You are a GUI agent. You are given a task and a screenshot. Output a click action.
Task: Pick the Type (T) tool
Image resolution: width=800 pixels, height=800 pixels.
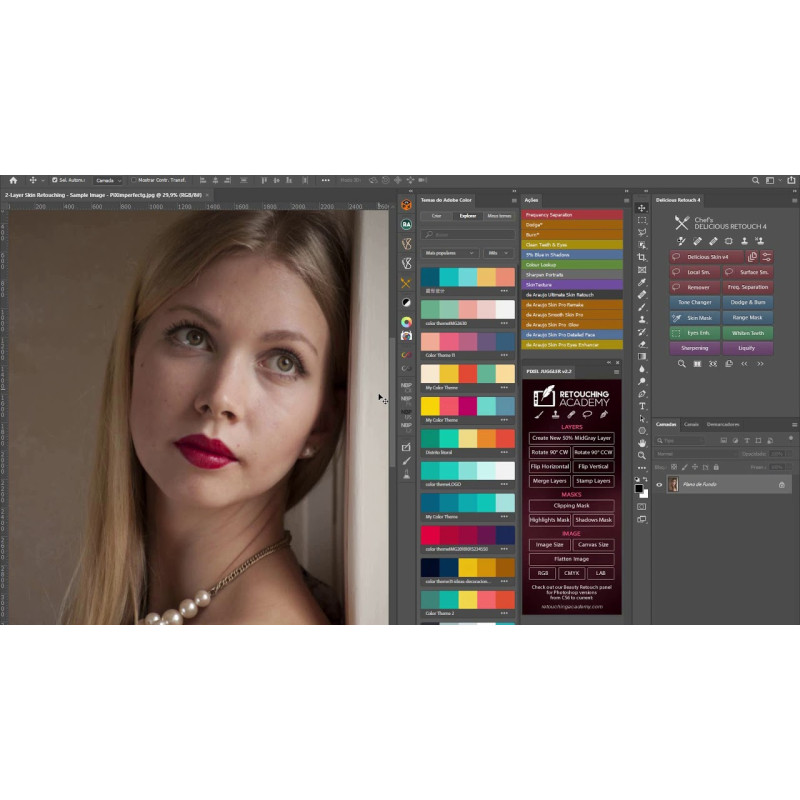tap(642, 405)
